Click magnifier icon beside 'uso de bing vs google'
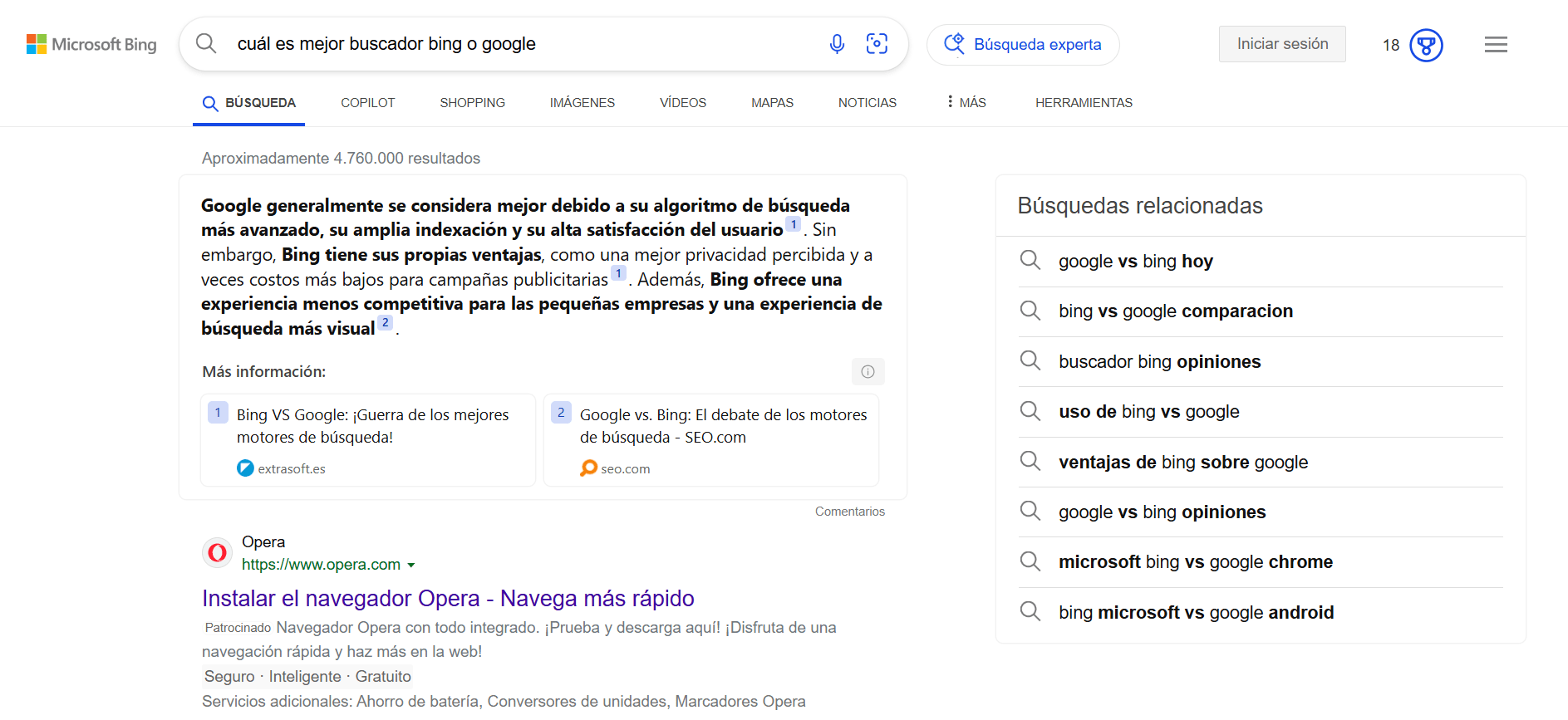 click(1030, 411)
